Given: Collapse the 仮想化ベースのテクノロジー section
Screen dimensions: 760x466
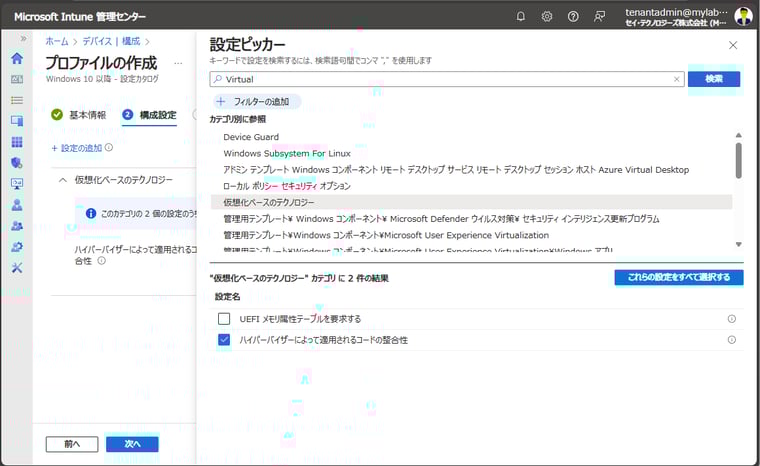Looking at the screenshot, I should tap(63, 180).
